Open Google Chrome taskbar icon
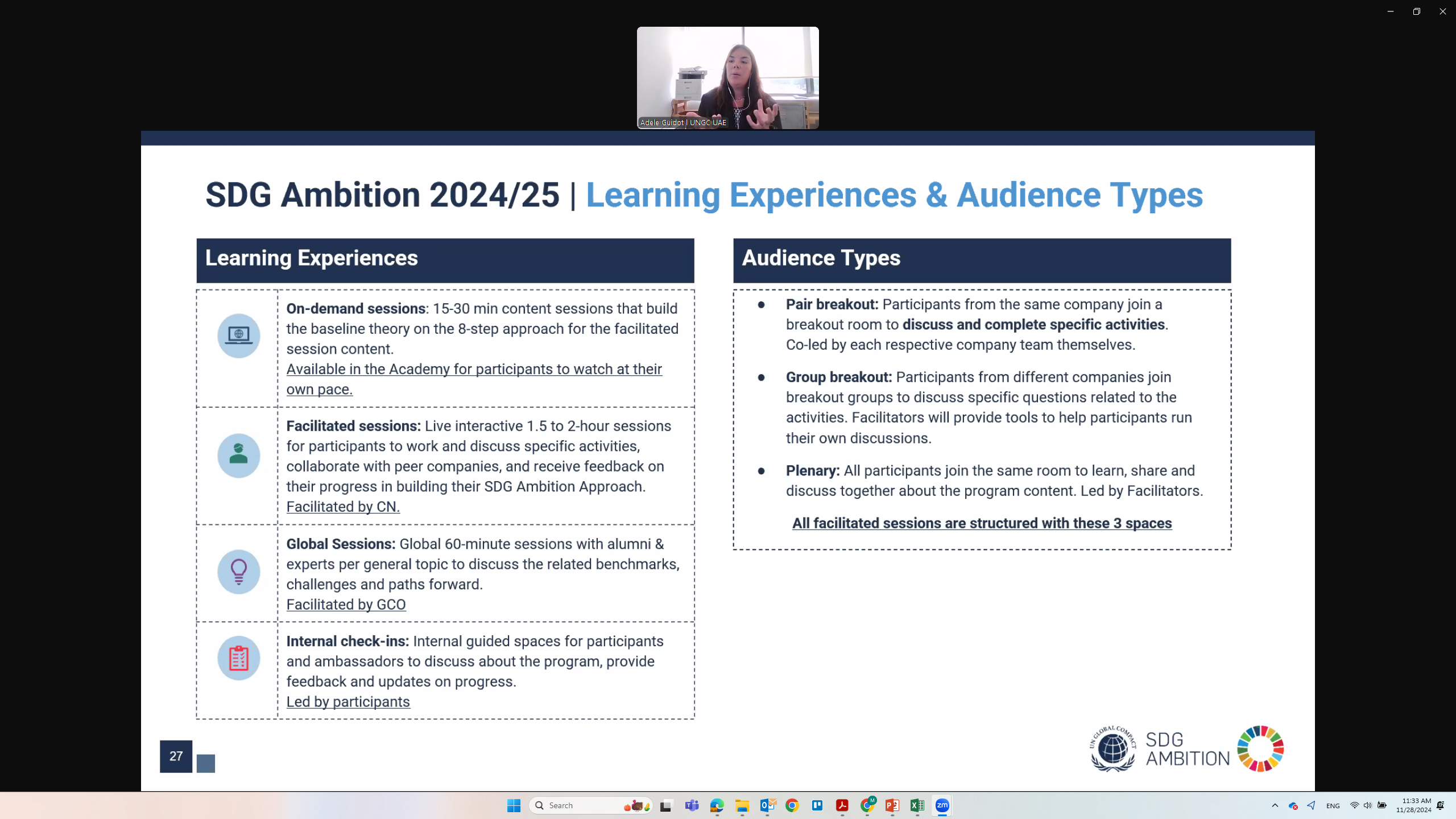The height and width of the screenshot is (819, 1456). pos(792,805)
